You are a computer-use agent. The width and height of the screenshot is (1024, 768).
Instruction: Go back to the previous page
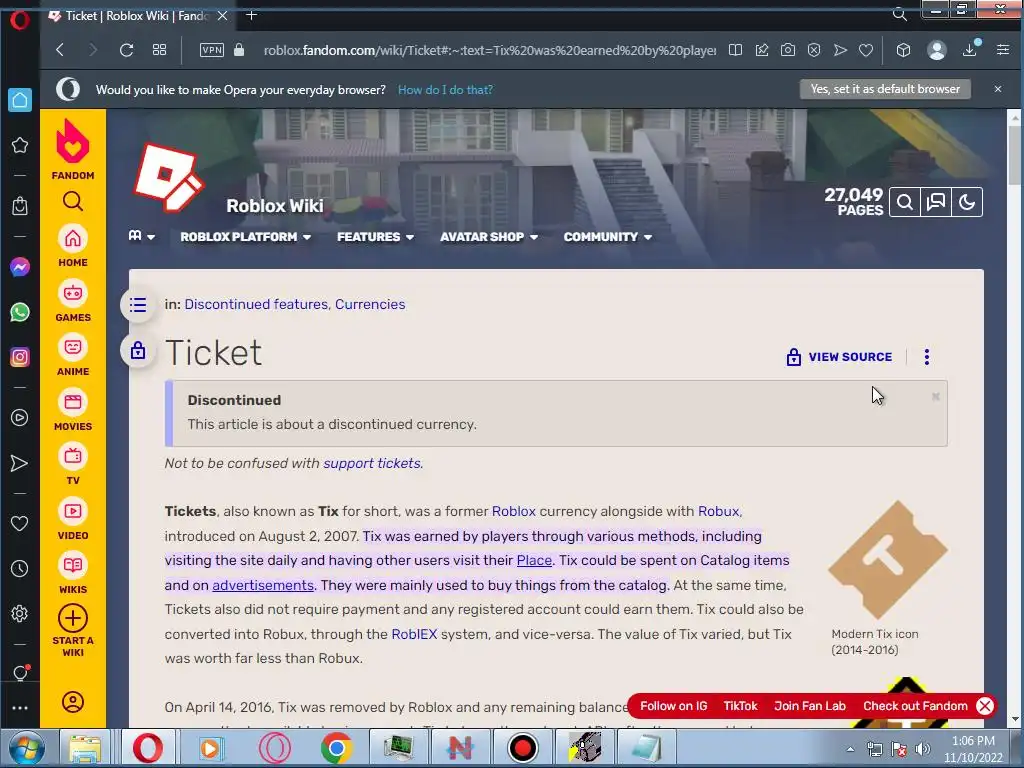(60, 50)
